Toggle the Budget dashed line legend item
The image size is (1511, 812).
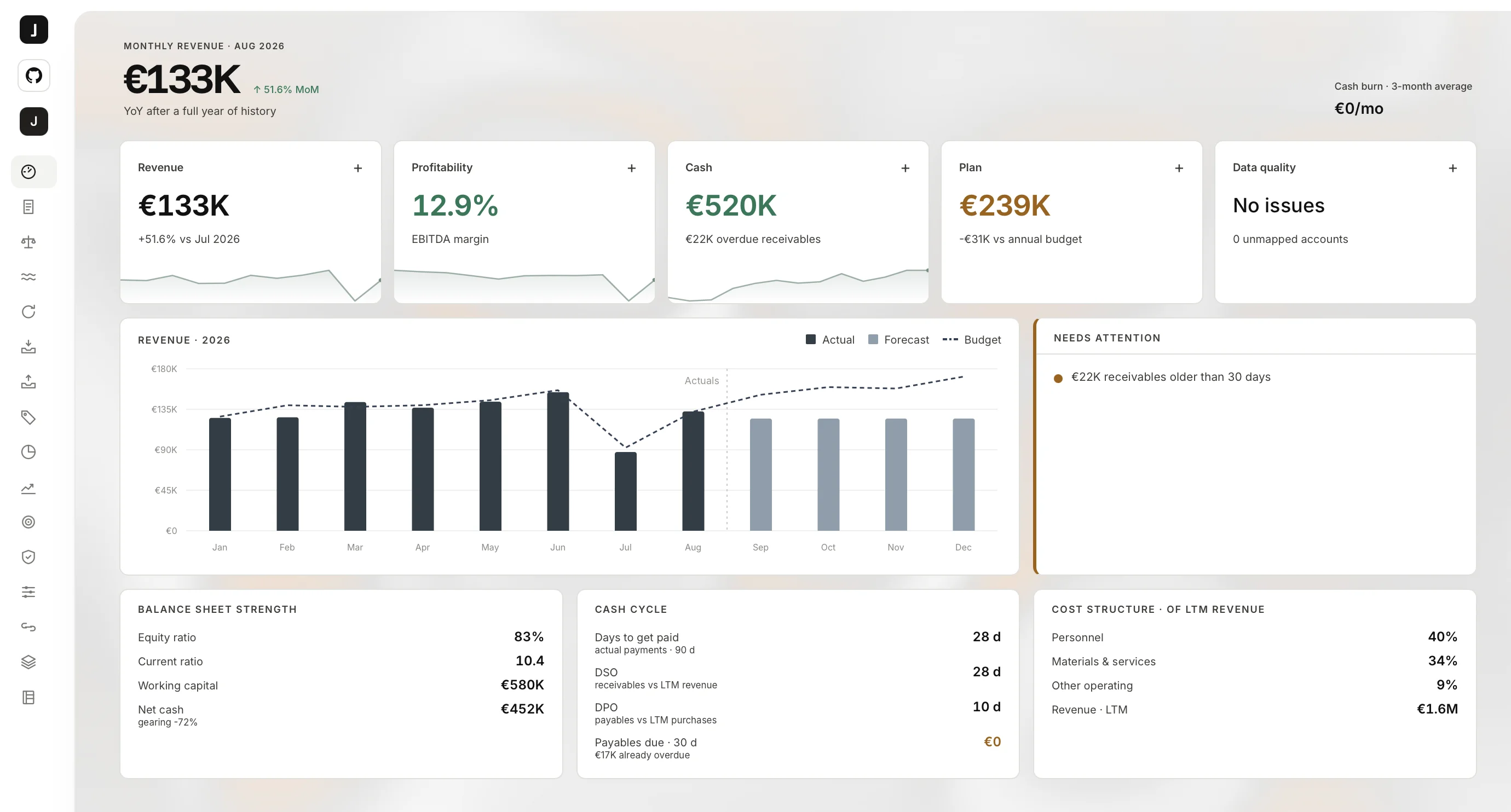(x=972, y=340)
